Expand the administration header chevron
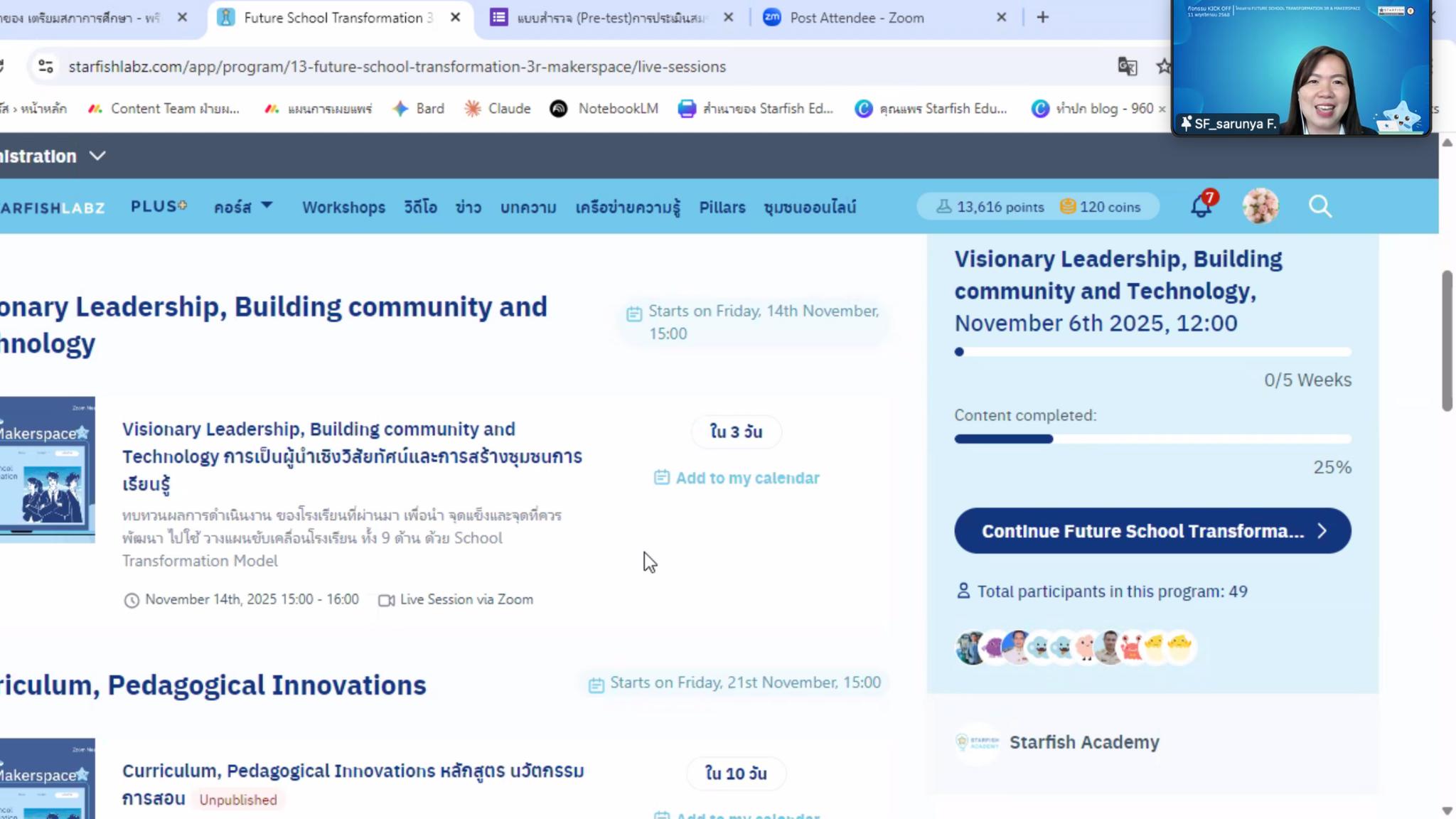 [x=97, y=156]
